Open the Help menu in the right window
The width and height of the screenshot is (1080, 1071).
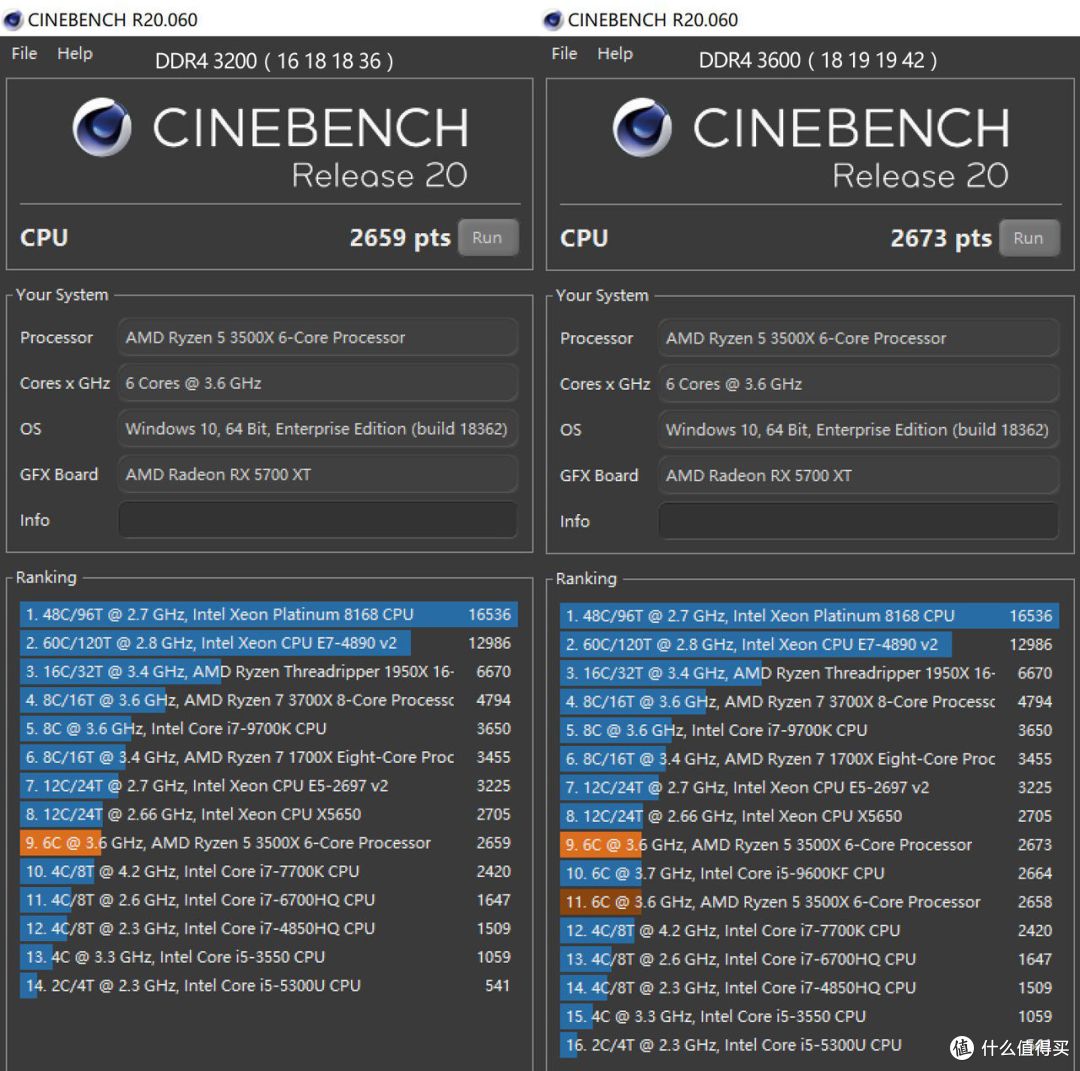coord(614,53)
